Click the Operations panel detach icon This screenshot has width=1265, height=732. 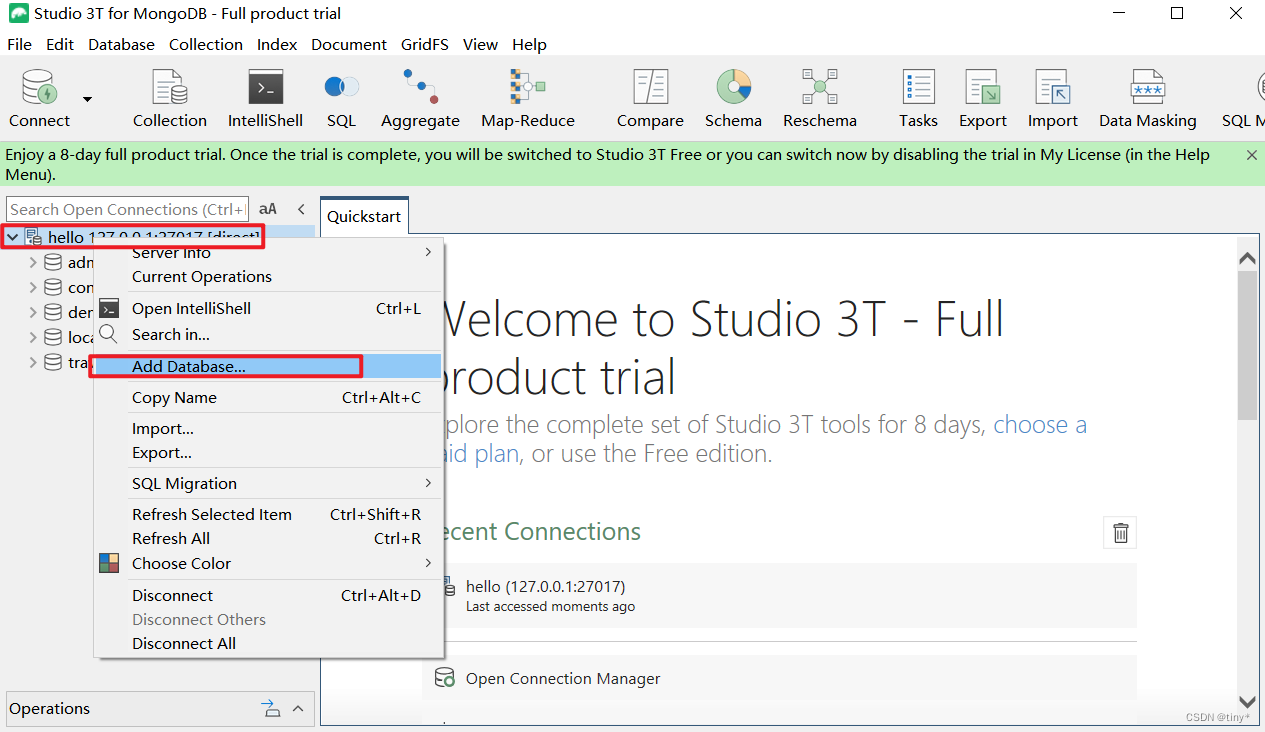point(271,709)
